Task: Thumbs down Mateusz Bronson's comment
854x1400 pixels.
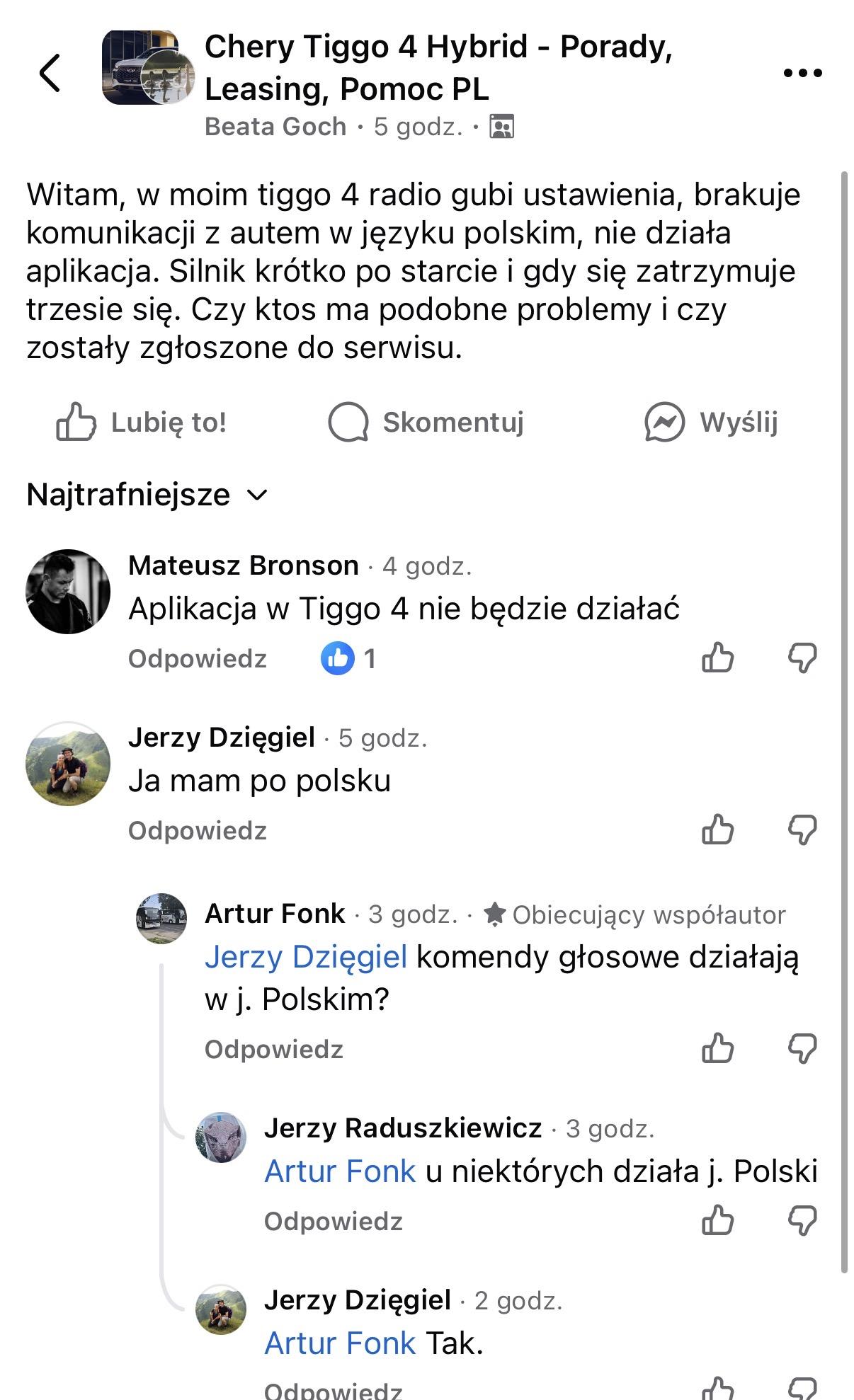Action: coord(802,658)
